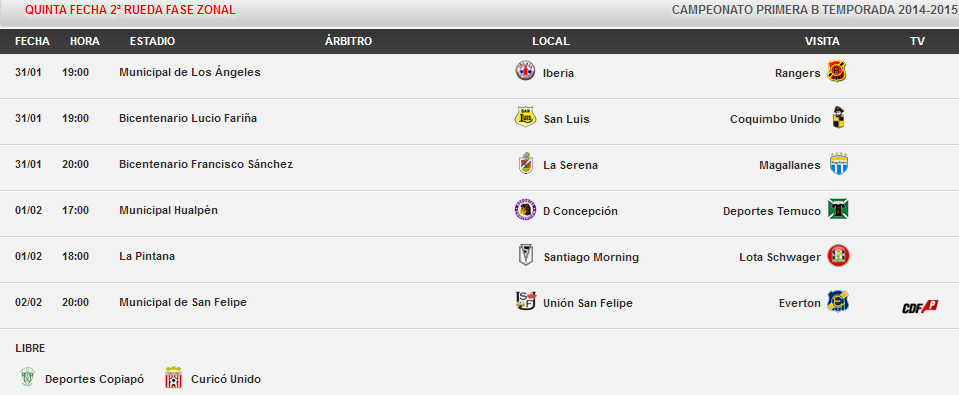
Task: Click the ESTADIO column header
Action: click(152, 42)
